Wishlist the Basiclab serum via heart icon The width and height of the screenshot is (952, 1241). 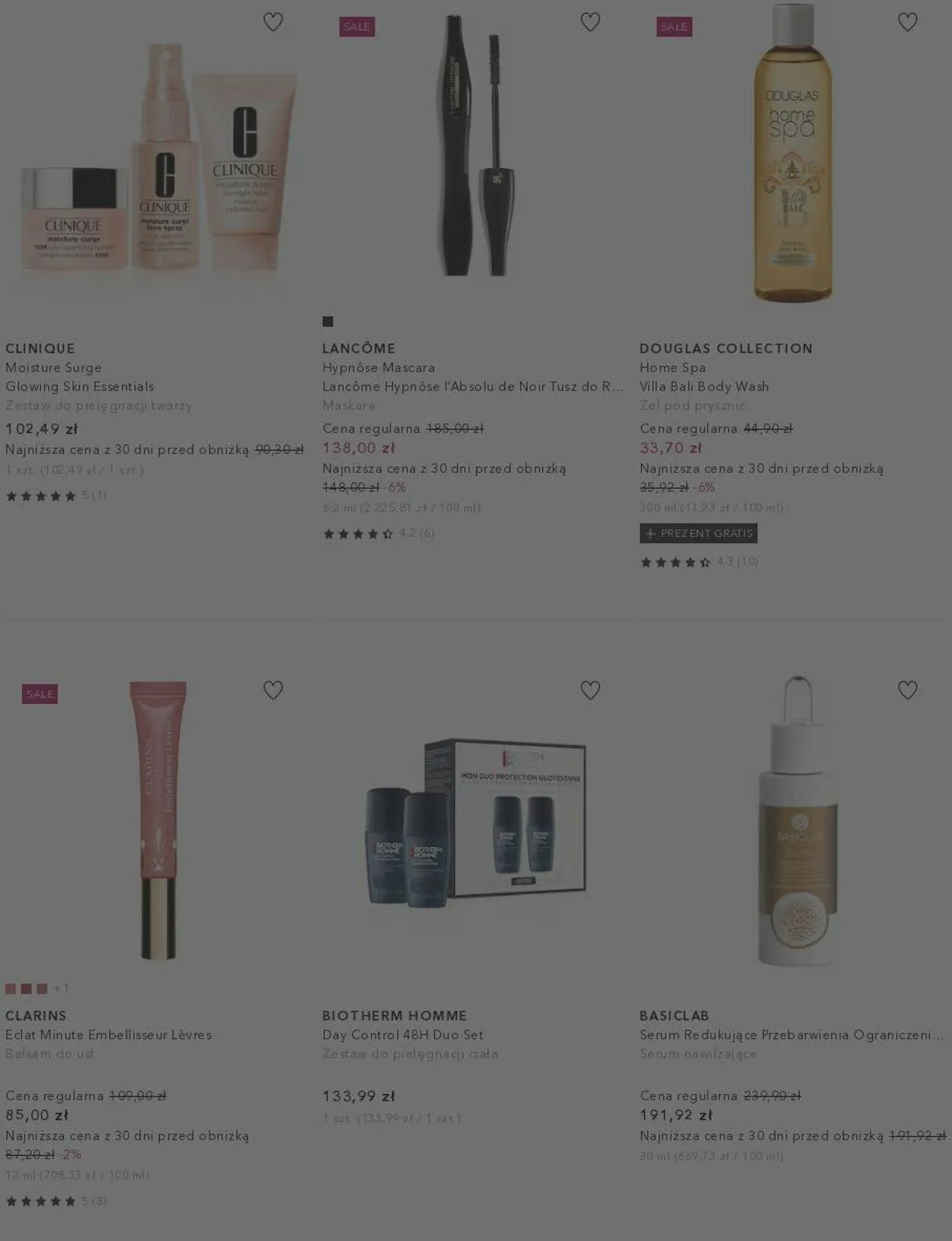tap(907, 690)
